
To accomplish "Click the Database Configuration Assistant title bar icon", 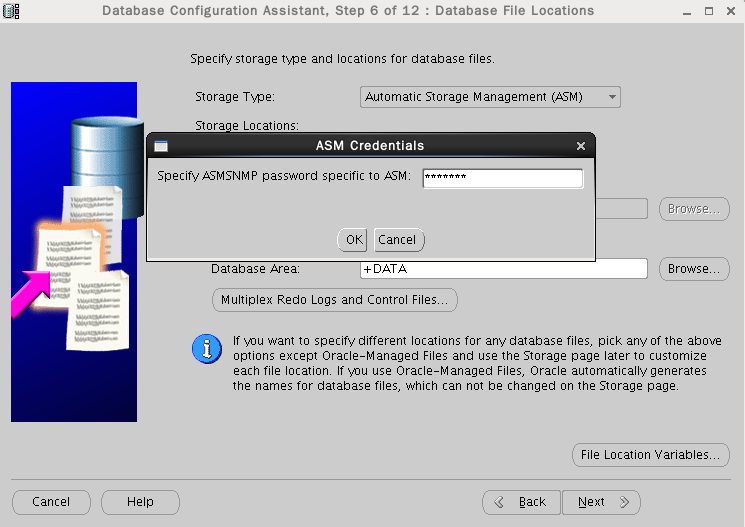I will (x=11, y=11).
